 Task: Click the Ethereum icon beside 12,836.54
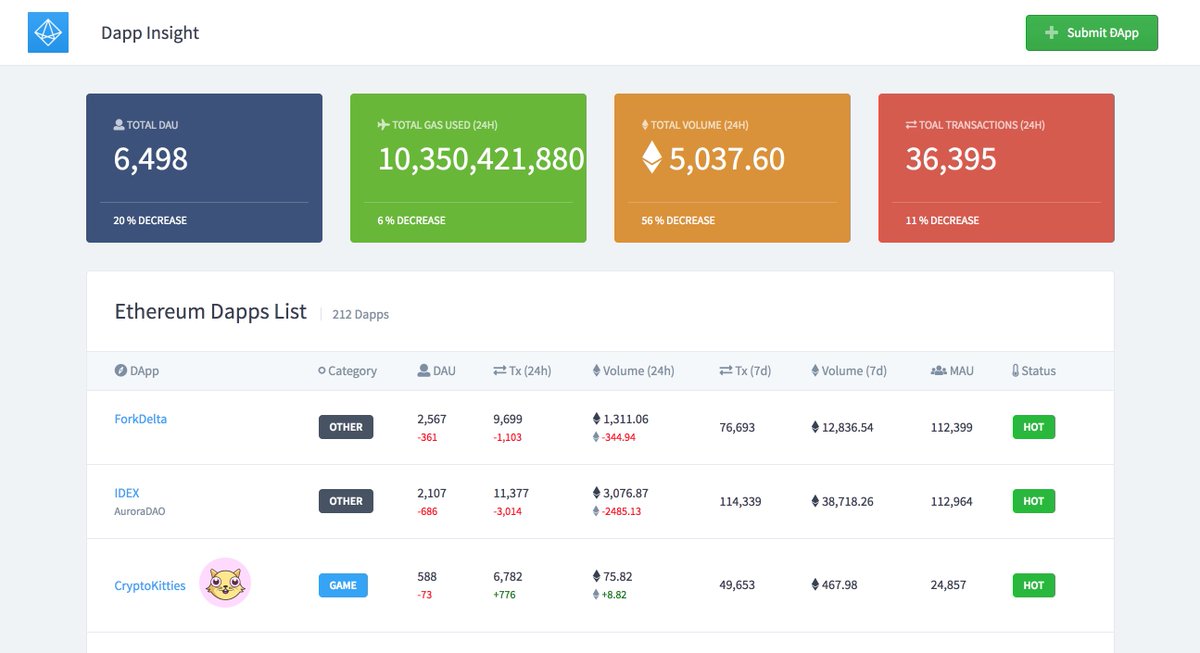(815, 427)
